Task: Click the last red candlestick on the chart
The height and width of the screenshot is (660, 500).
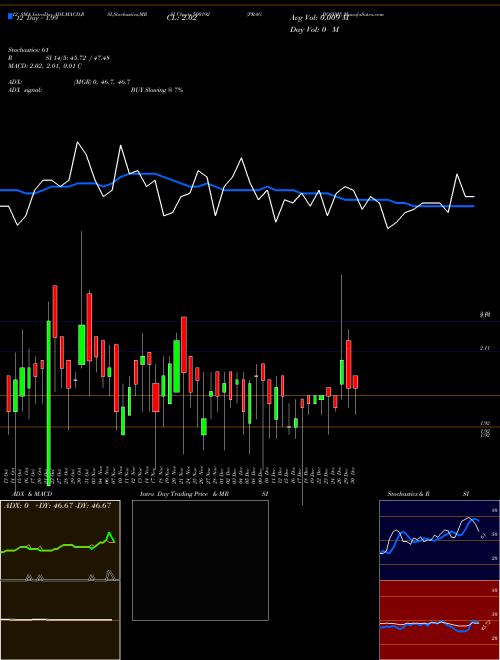Action: (356, 382)
